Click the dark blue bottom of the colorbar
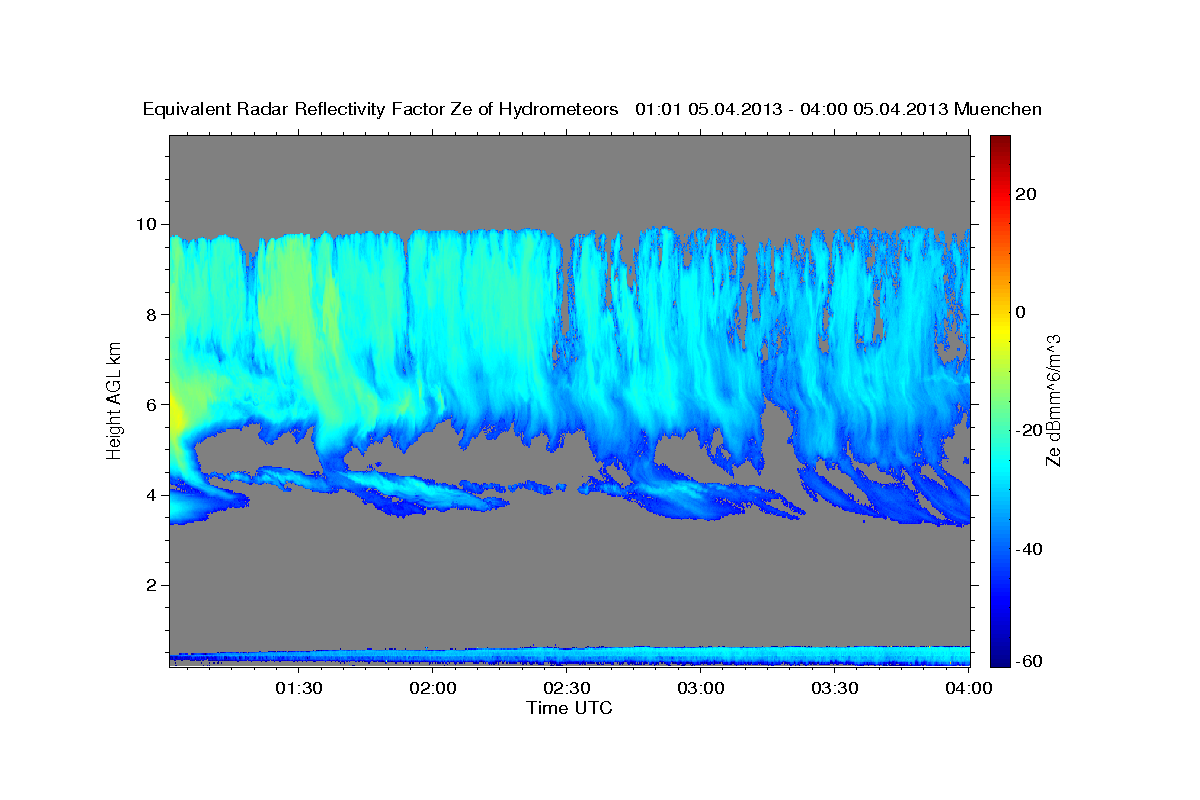This screenshot has width=1200, height=800. (1000, 655)
